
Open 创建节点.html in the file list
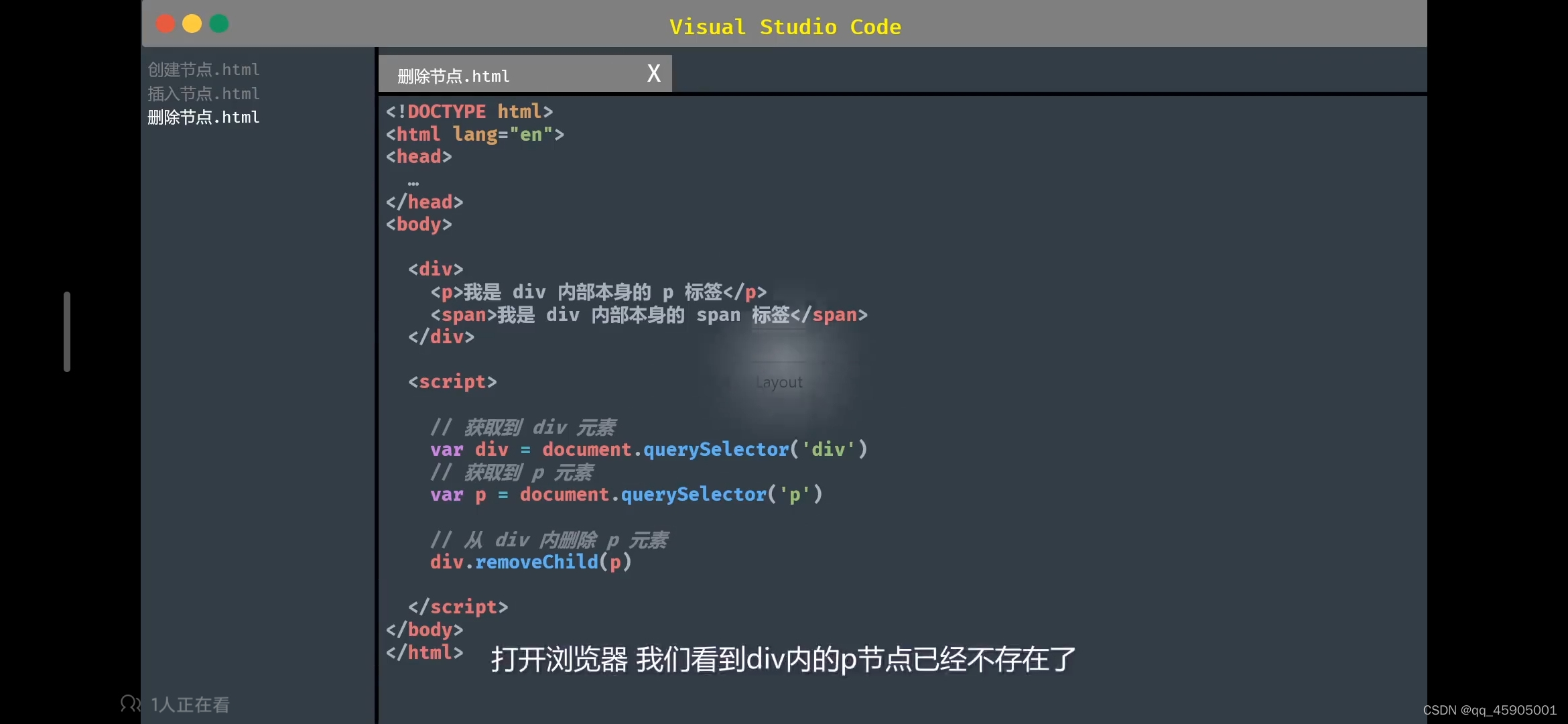tap(204, 70)
